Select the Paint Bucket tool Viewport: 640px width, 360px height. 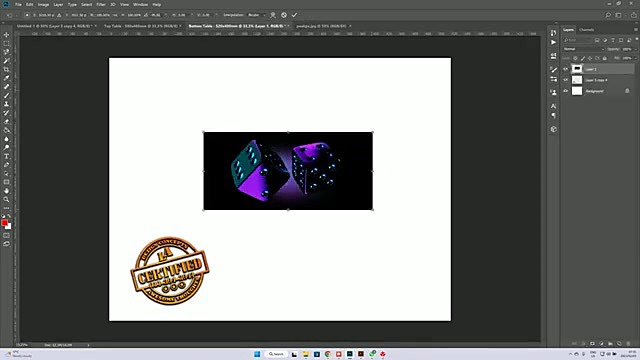pyautogui.click(x=6, y=130)
